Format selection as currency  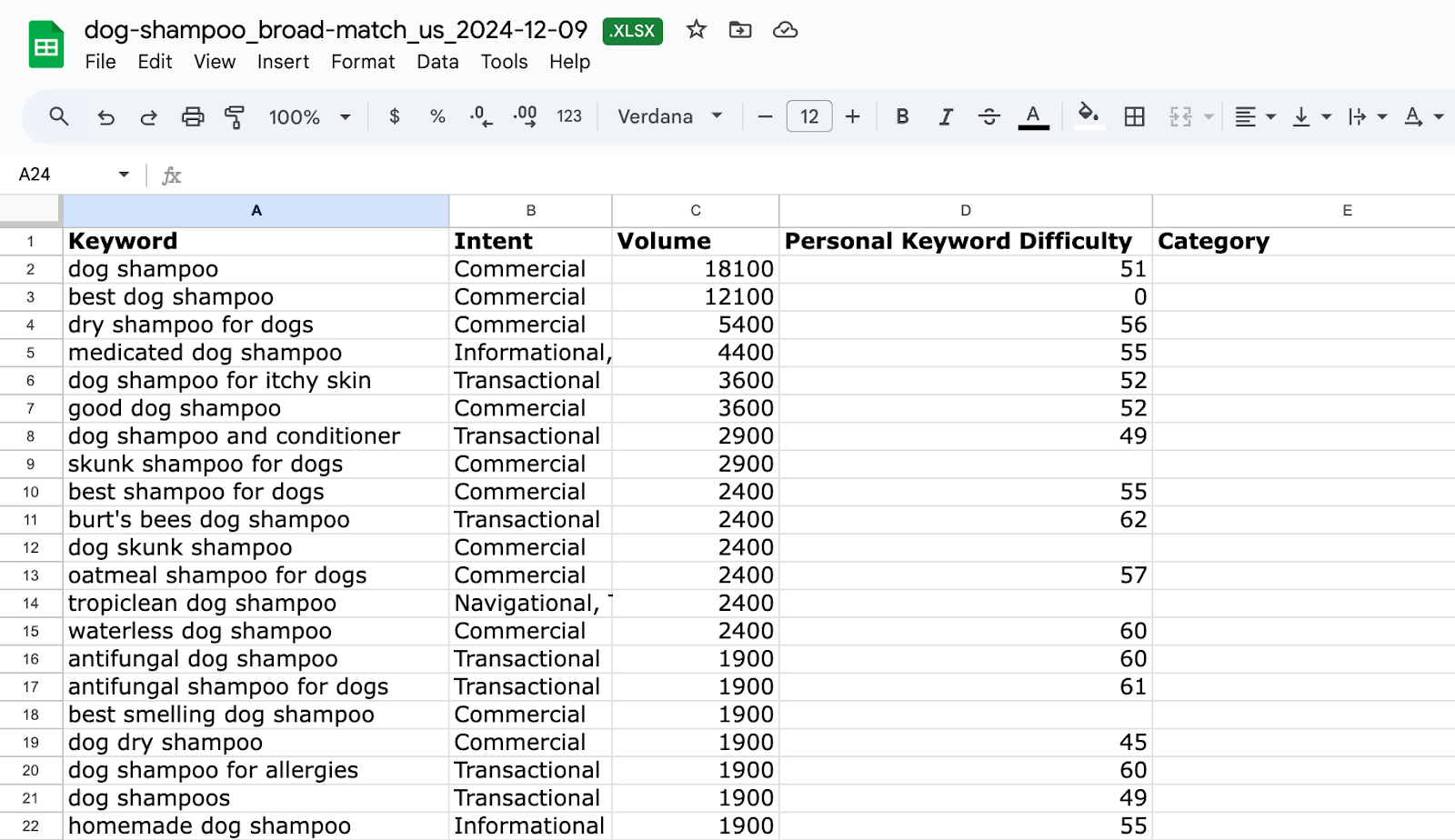click(394, 116)
